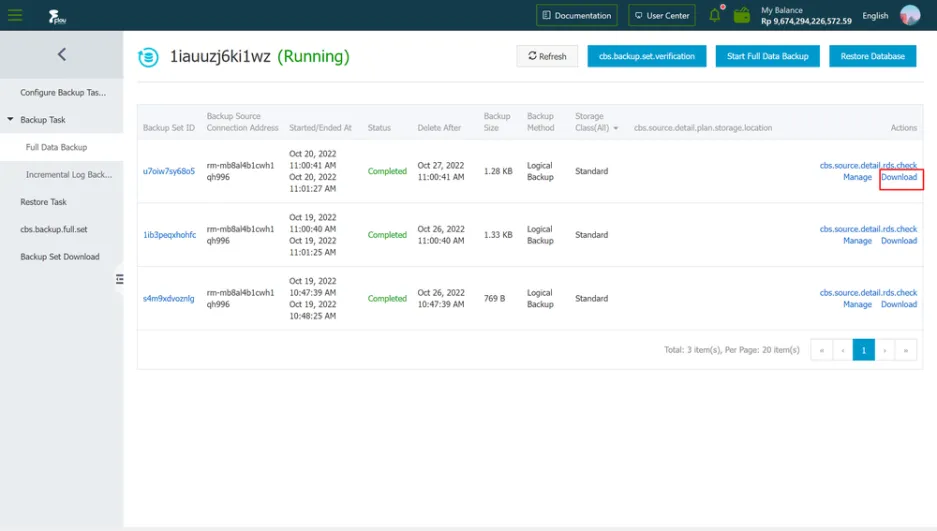Click the 769 B backup size cell
This screenshot has width=937, height=531.
pyautogui.click(x=494, y=298)
